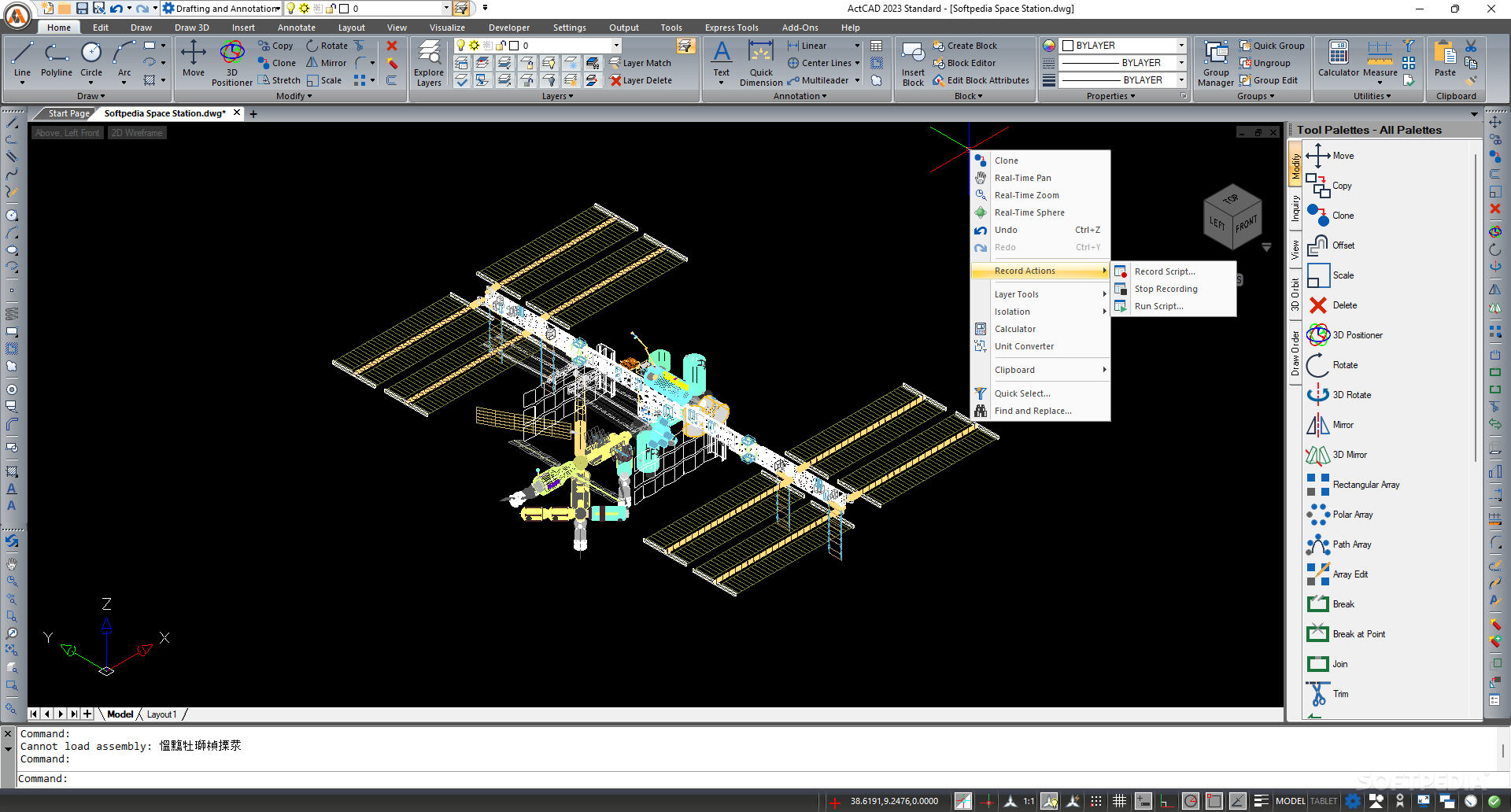The height and width of the screenshot is (812, 1511).
Task: Open the Linear dimension dropdown arrow
Action: (857, 46)
